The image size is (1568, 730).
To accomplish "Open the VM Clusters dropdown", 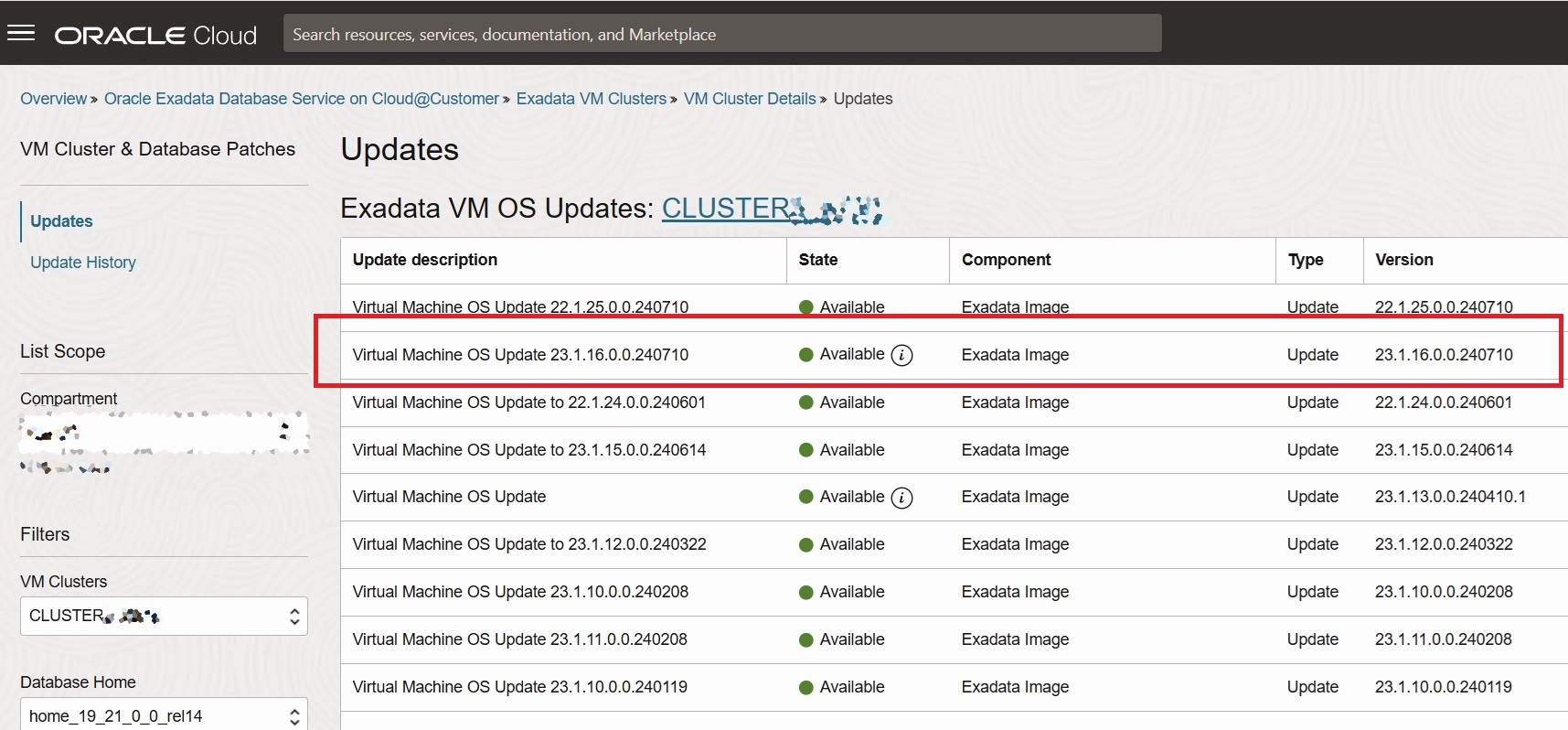I will tap(164, 617).
